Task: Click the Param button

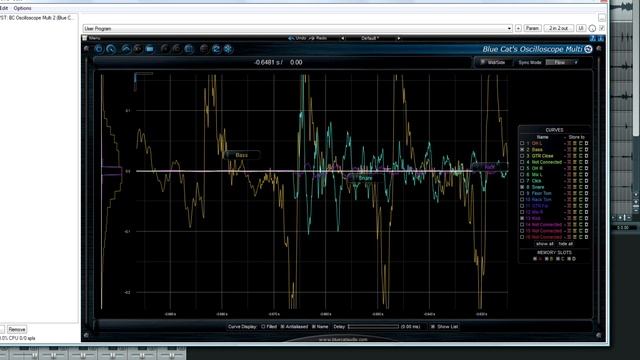Action: (x=532, y=28)
